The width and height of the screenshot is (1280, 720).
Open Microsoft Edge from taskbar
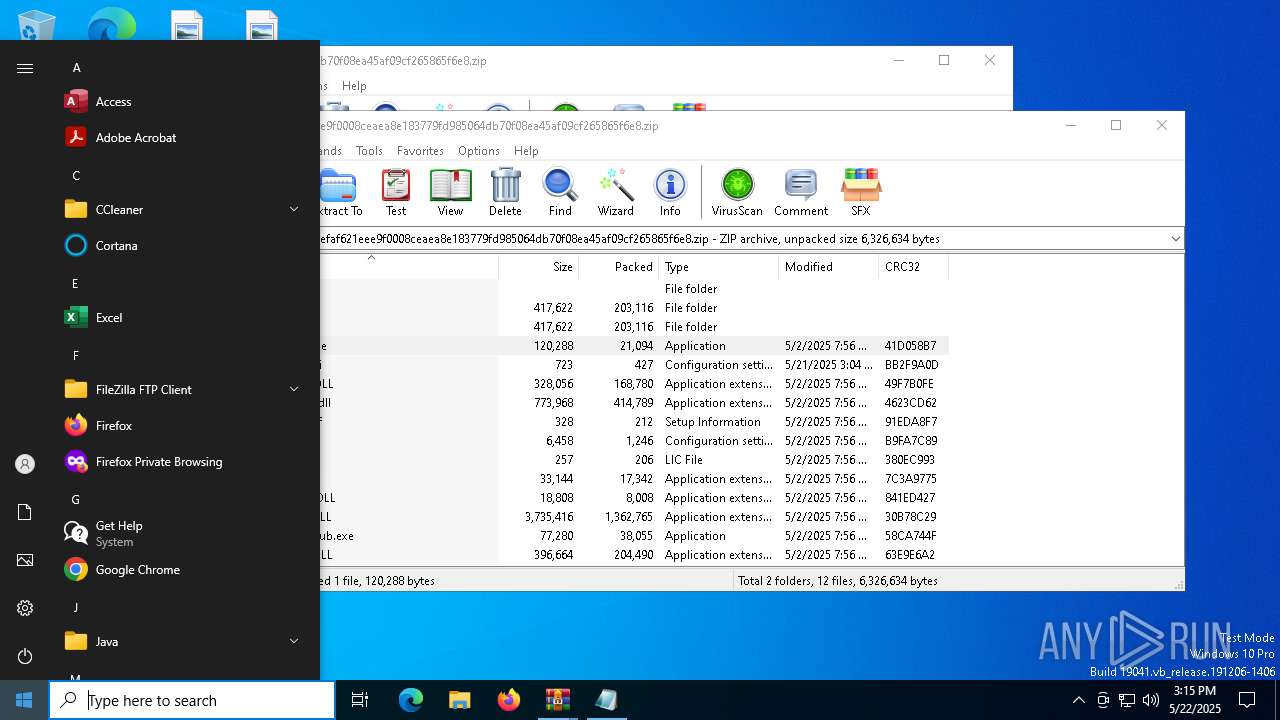coord(411,700)
